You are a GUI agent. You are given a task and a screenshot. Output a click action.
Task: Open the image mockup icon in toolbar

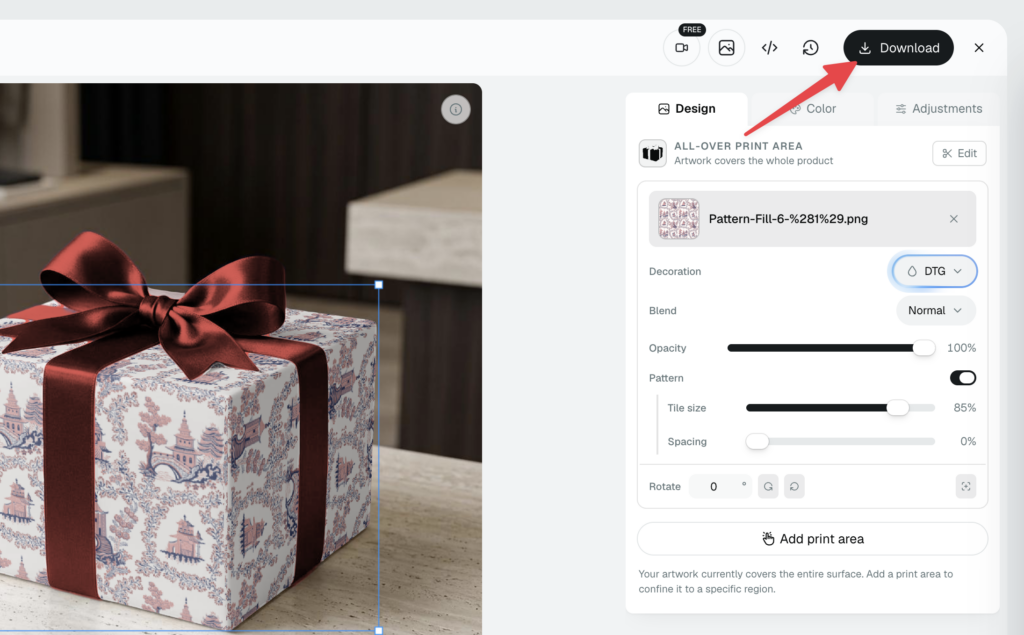[726, 48]
